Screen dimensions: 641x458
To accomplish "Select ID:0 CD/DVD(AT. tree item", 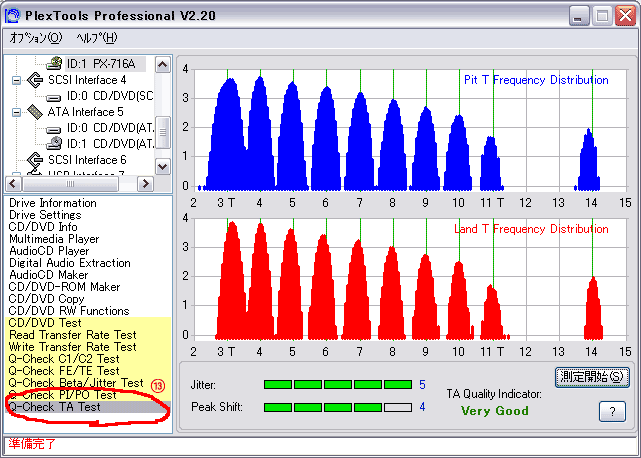I will pyautogui.click(x=110, y=128).
